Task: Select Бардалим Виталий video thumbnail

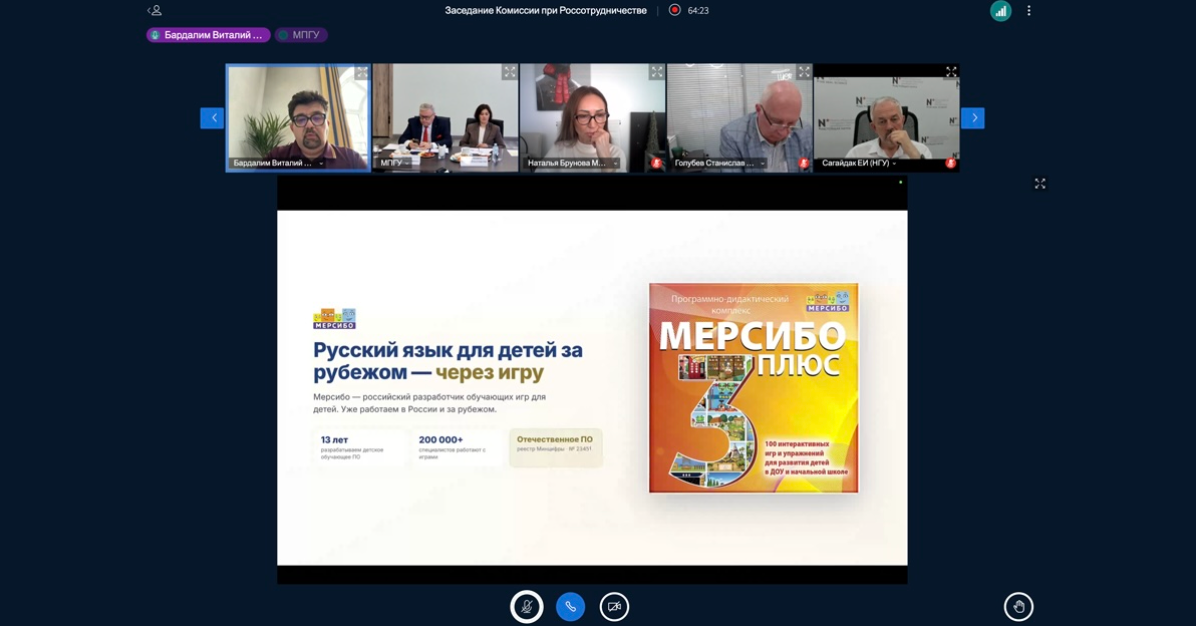Action: click(297, 118)
